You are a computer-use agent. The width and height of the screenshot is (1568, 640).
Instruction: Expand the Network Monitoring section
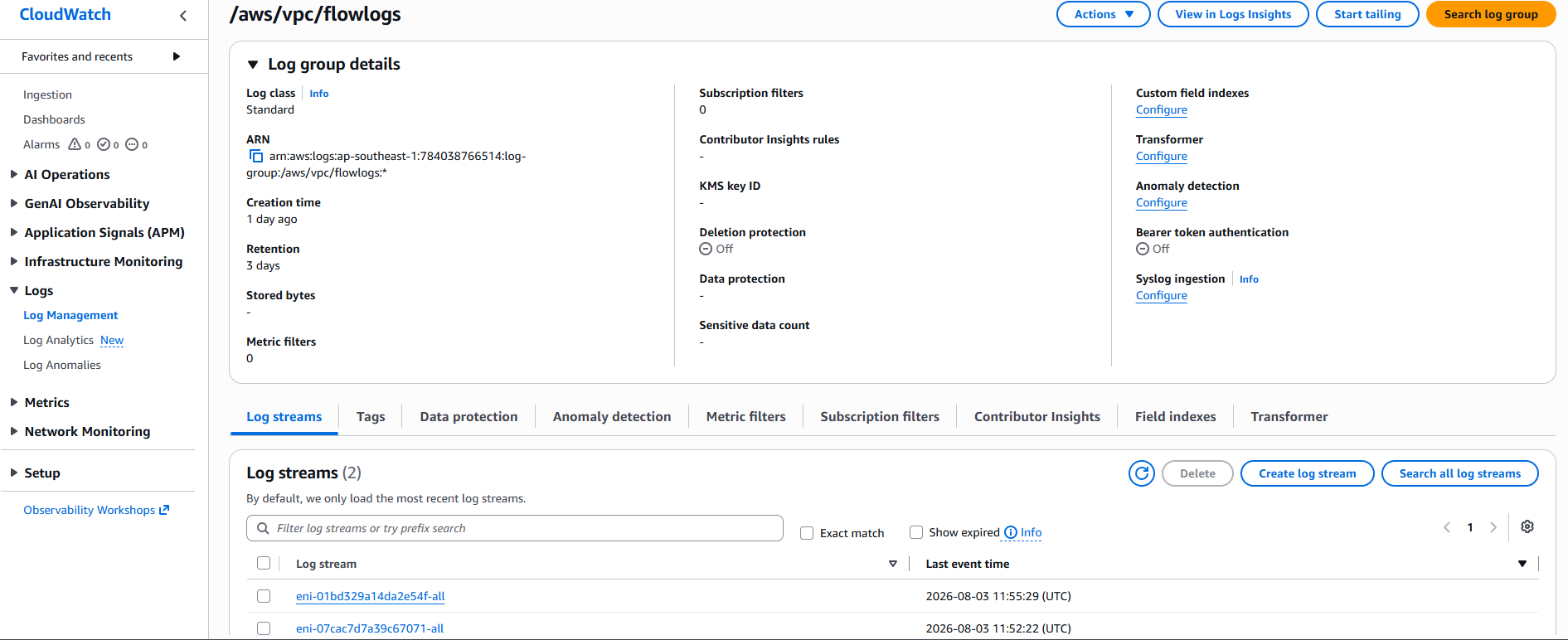coord(14,431)
